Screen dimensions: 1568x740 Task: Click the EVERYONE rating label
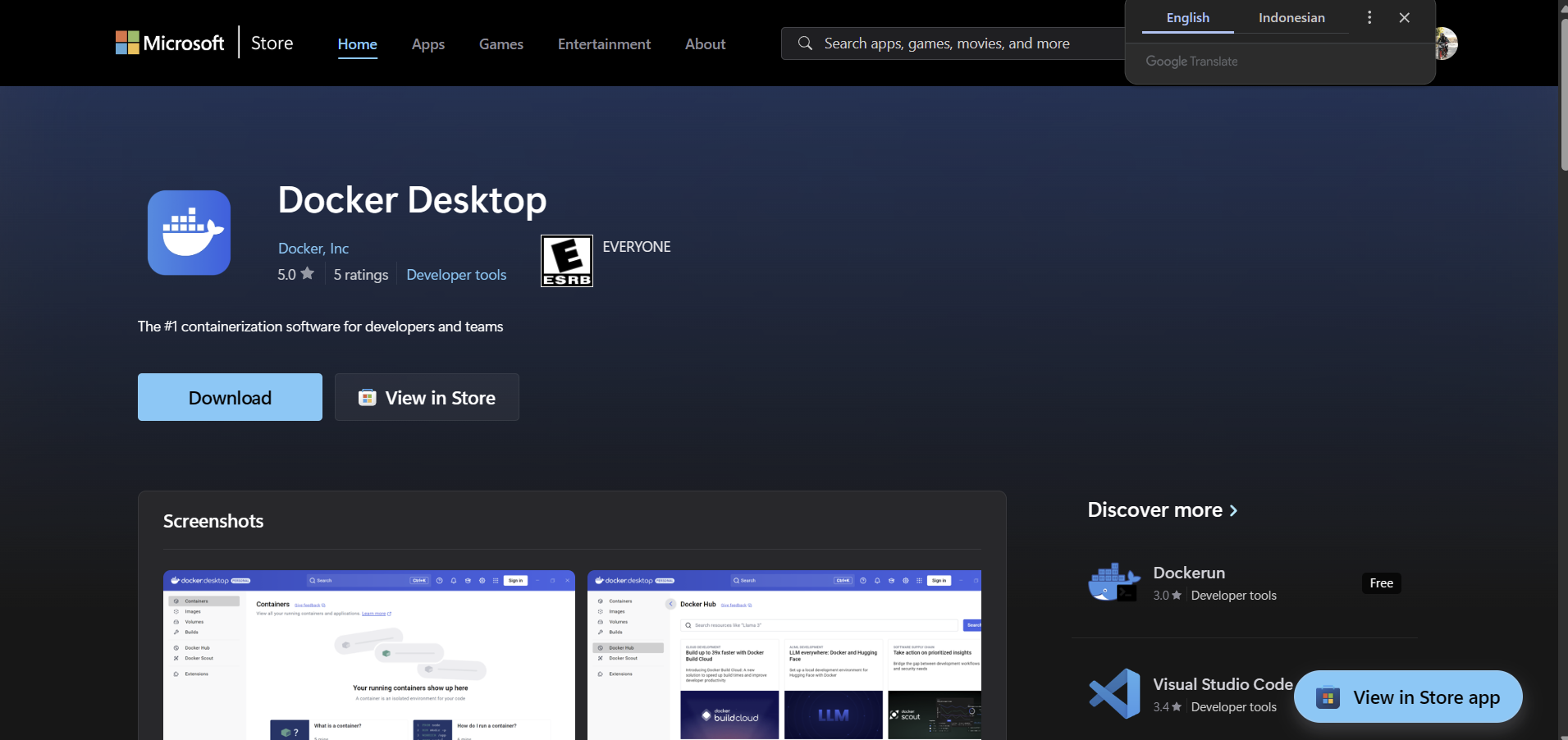pyautogui.click(x=637, y=247)
